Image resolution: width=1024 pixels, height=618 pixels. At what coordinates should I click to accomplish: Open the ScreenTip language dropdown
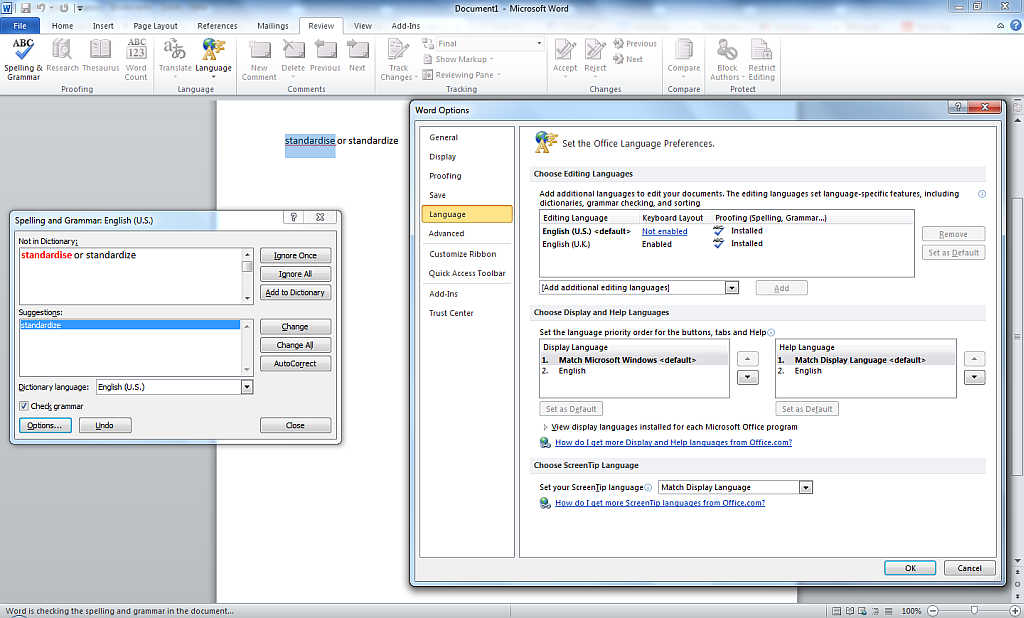pyautogui.click(x=806, y=488)
